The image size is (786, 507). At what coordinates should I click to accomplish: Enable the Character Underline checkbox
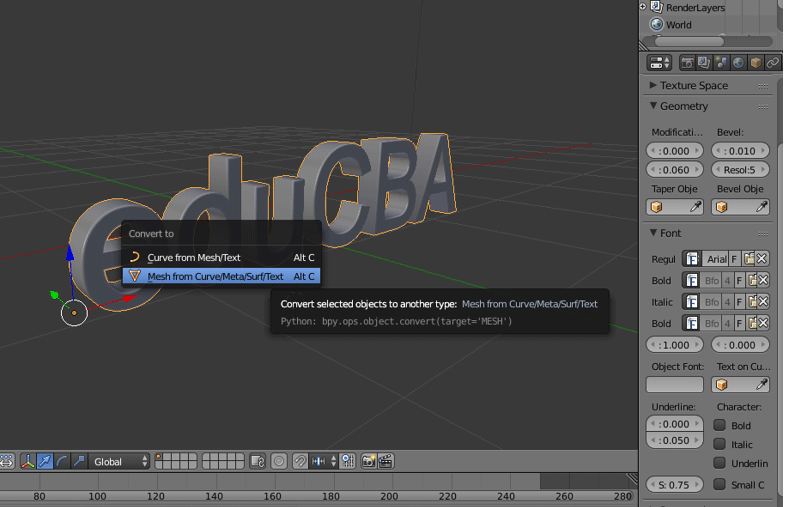click(x=720, y=462)
